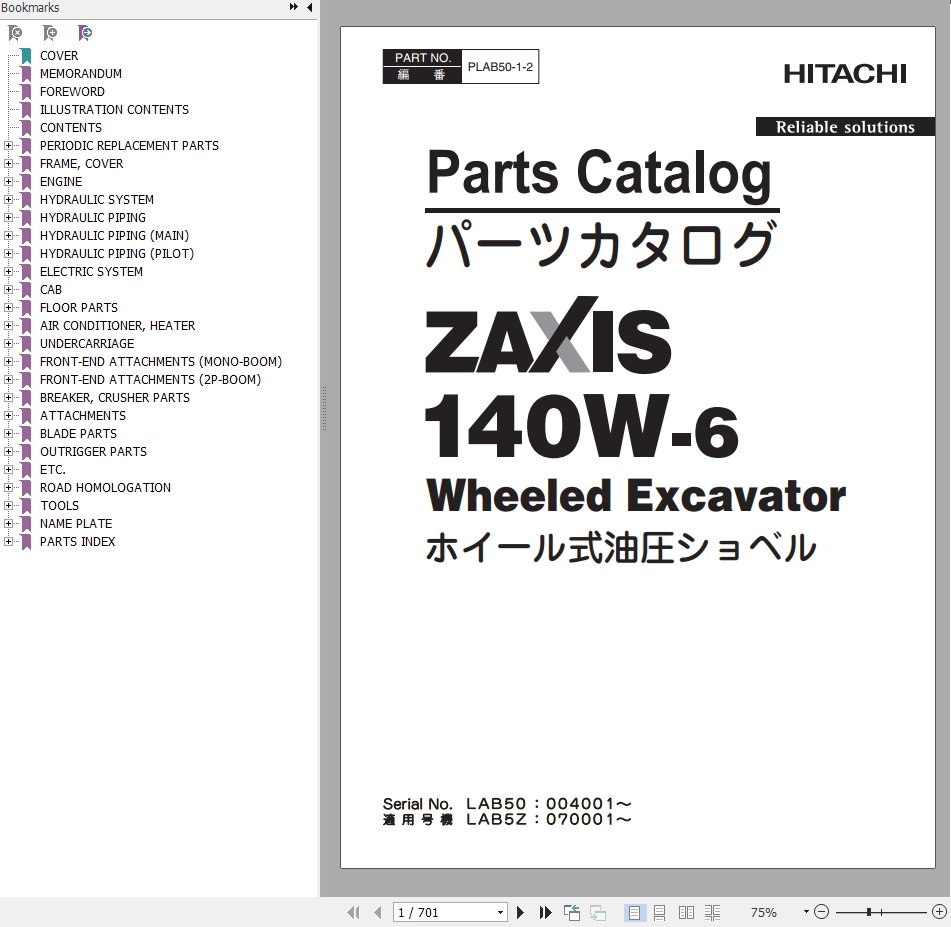
Task: Click the previous view icon
Action: tap(571, 912)
